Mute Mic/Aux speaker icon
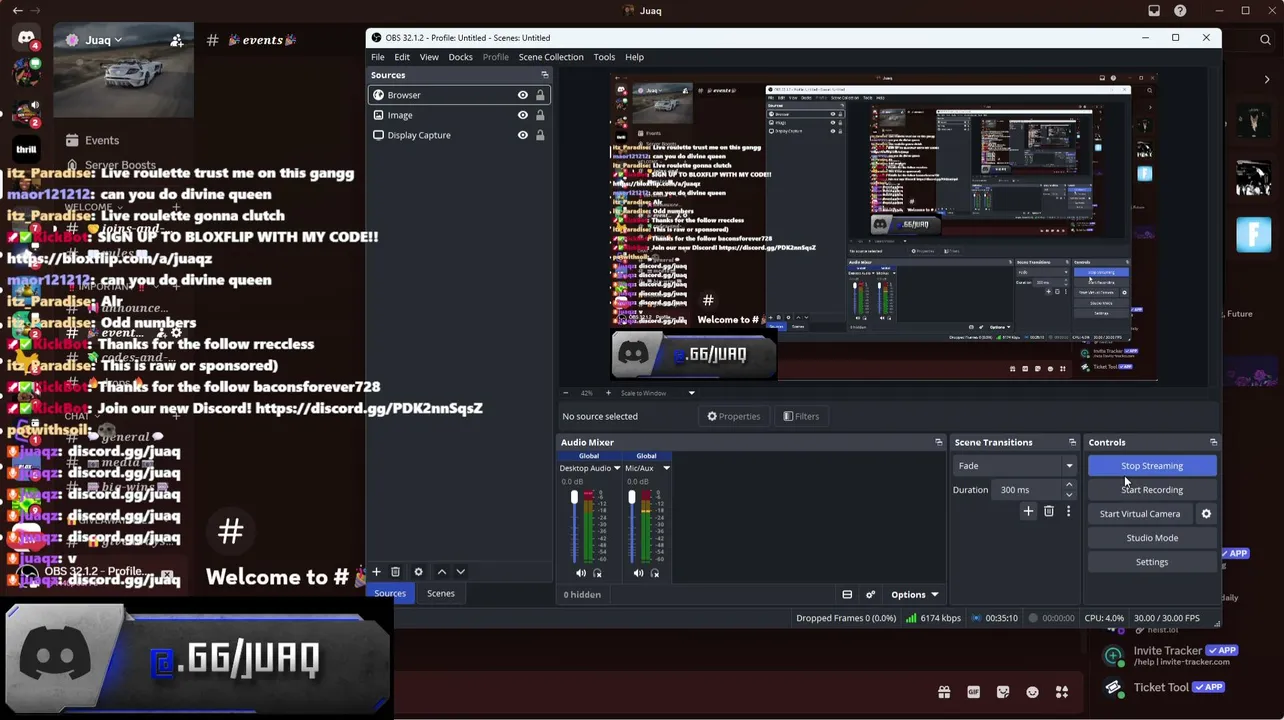This screenshot has width=1284, height=720. [638, 573]
